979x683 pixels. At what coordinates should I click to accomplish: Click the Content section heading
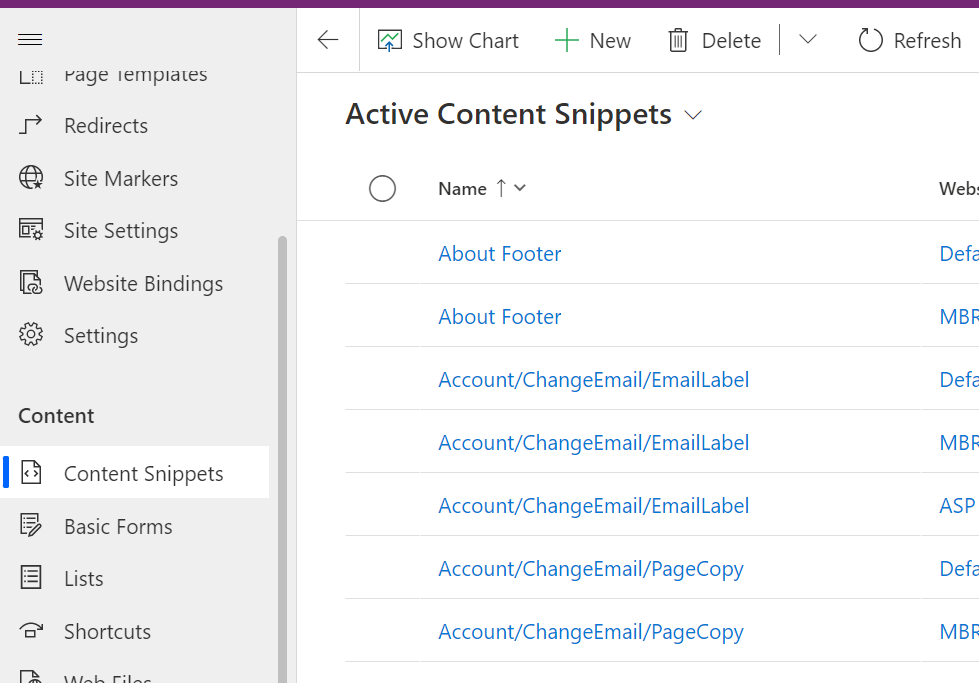tap(56, 416)
